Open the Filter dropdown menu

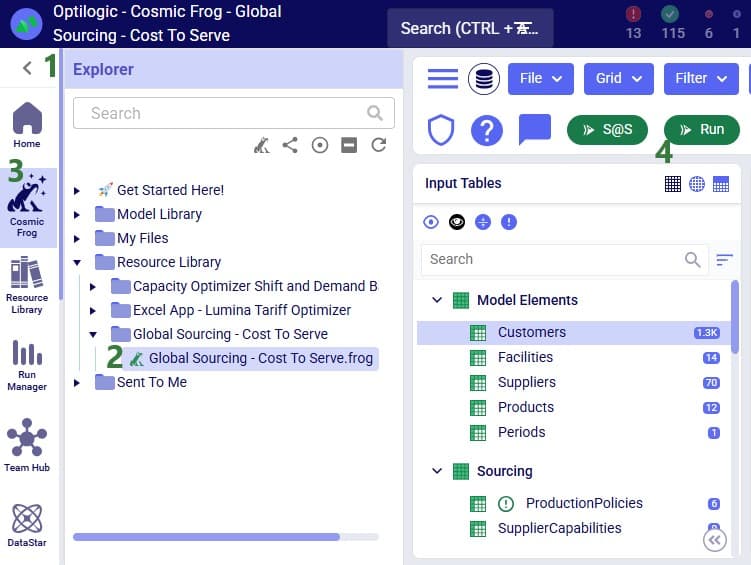[x=701, y=79]
